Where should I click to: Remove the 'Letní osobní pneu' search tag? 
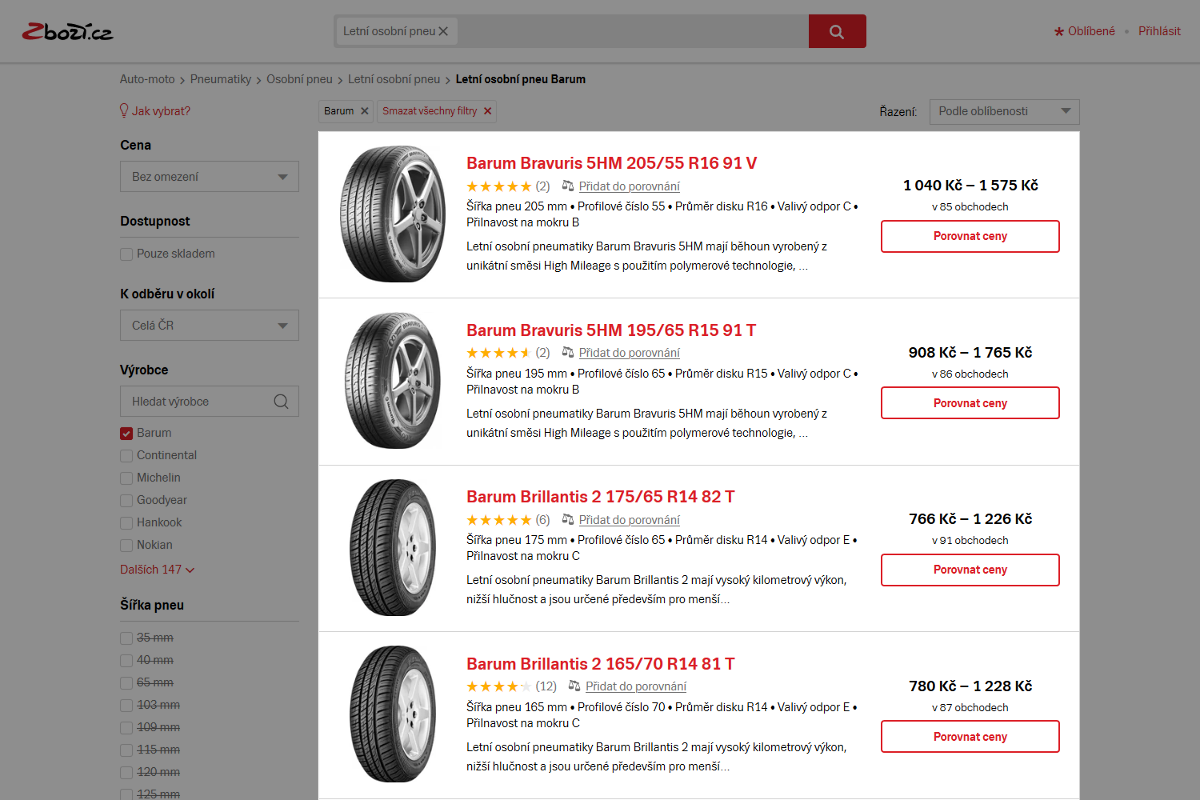[443, 31]
